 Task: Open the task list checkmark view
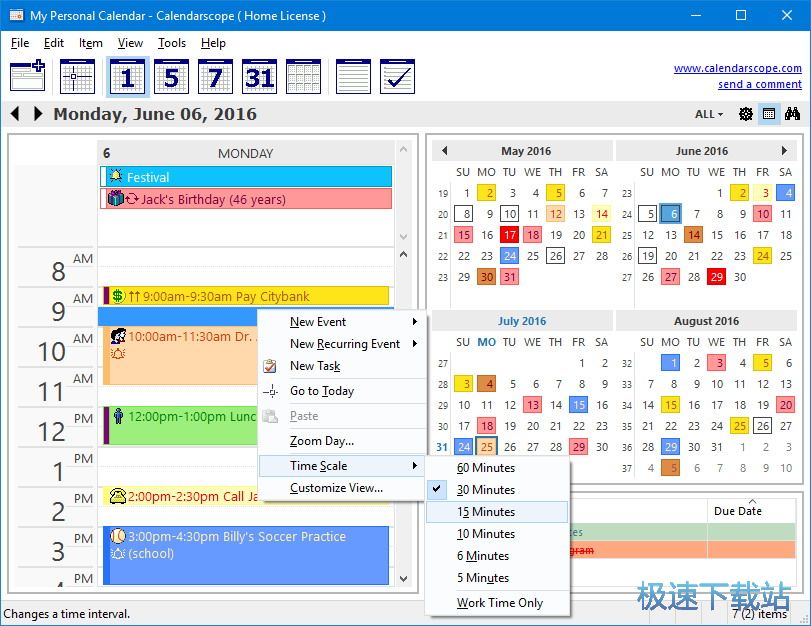point(397,77)
